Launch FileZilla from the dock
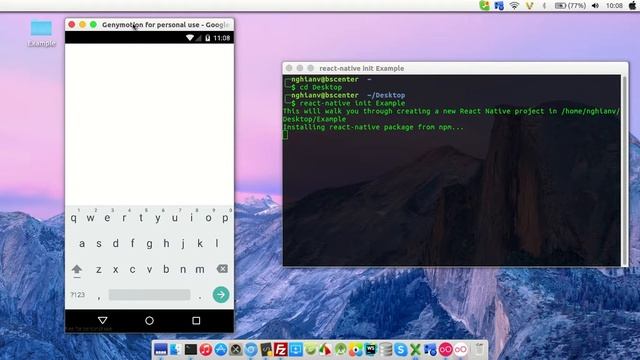 point(280,349)
